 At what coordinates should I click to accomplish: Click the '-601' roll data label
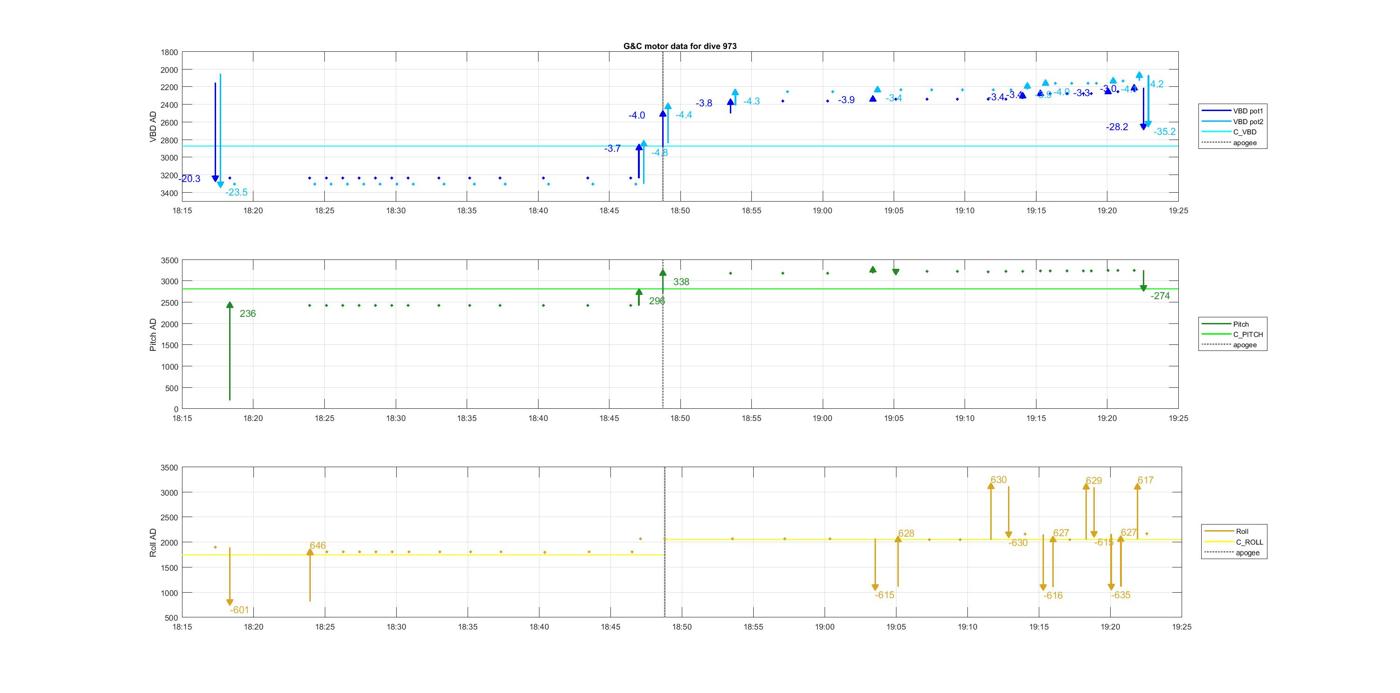click(239, 610)
